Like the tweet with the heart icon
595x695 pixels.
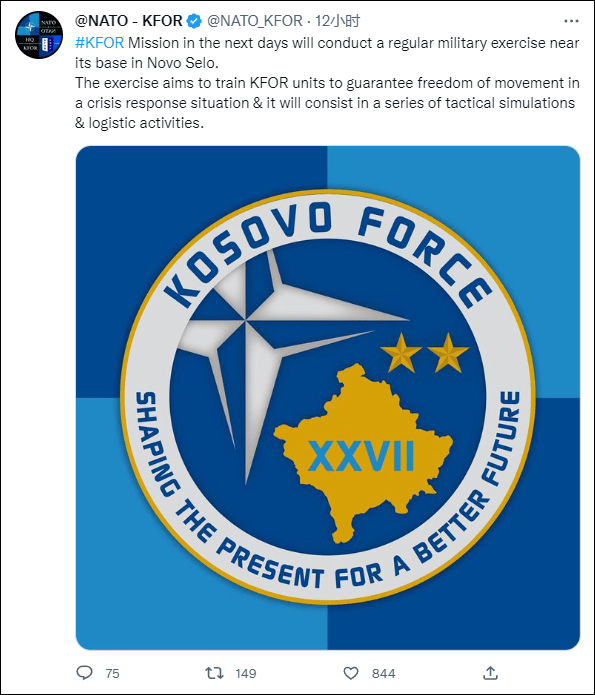tap(351, 673)
